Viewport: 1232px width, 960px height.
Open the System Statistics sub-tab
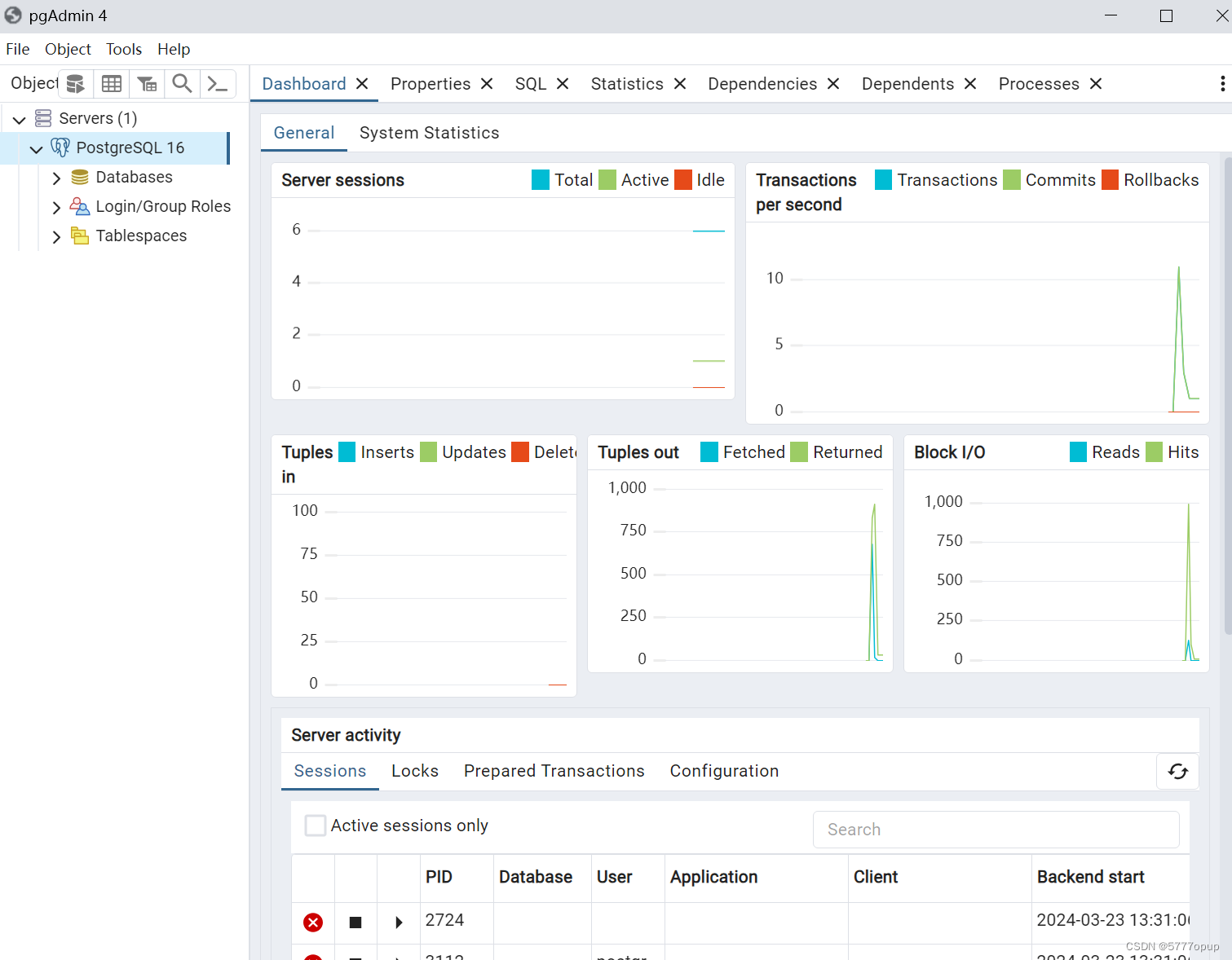point(429,133)
